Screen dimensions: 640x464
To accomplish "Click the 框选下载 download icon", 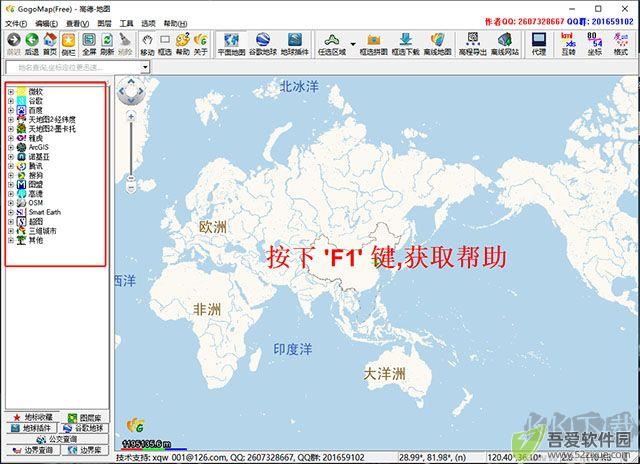I will click(405, 44).
